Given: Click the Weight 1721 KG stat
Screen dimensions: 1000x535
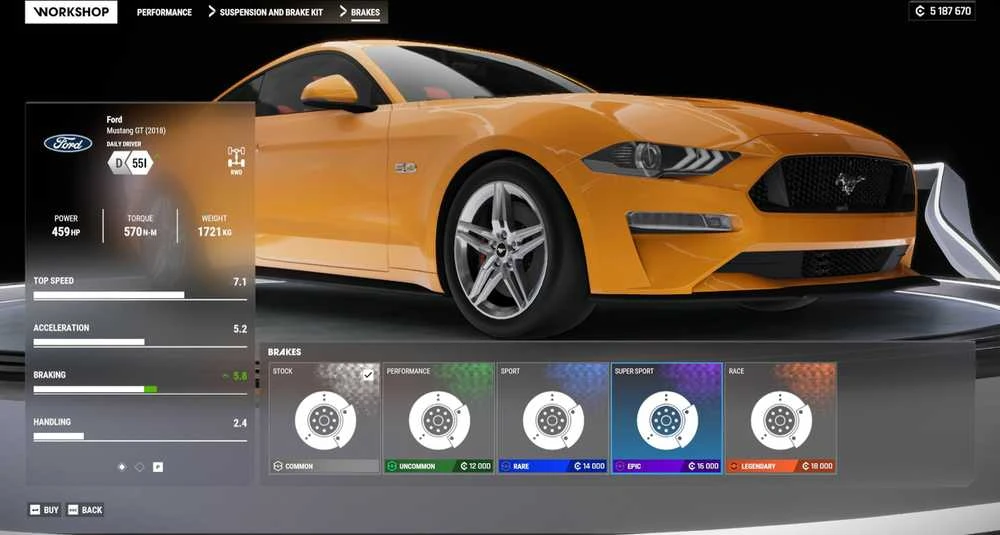Looking at the screenshot, I should click(x=214, y=226).
